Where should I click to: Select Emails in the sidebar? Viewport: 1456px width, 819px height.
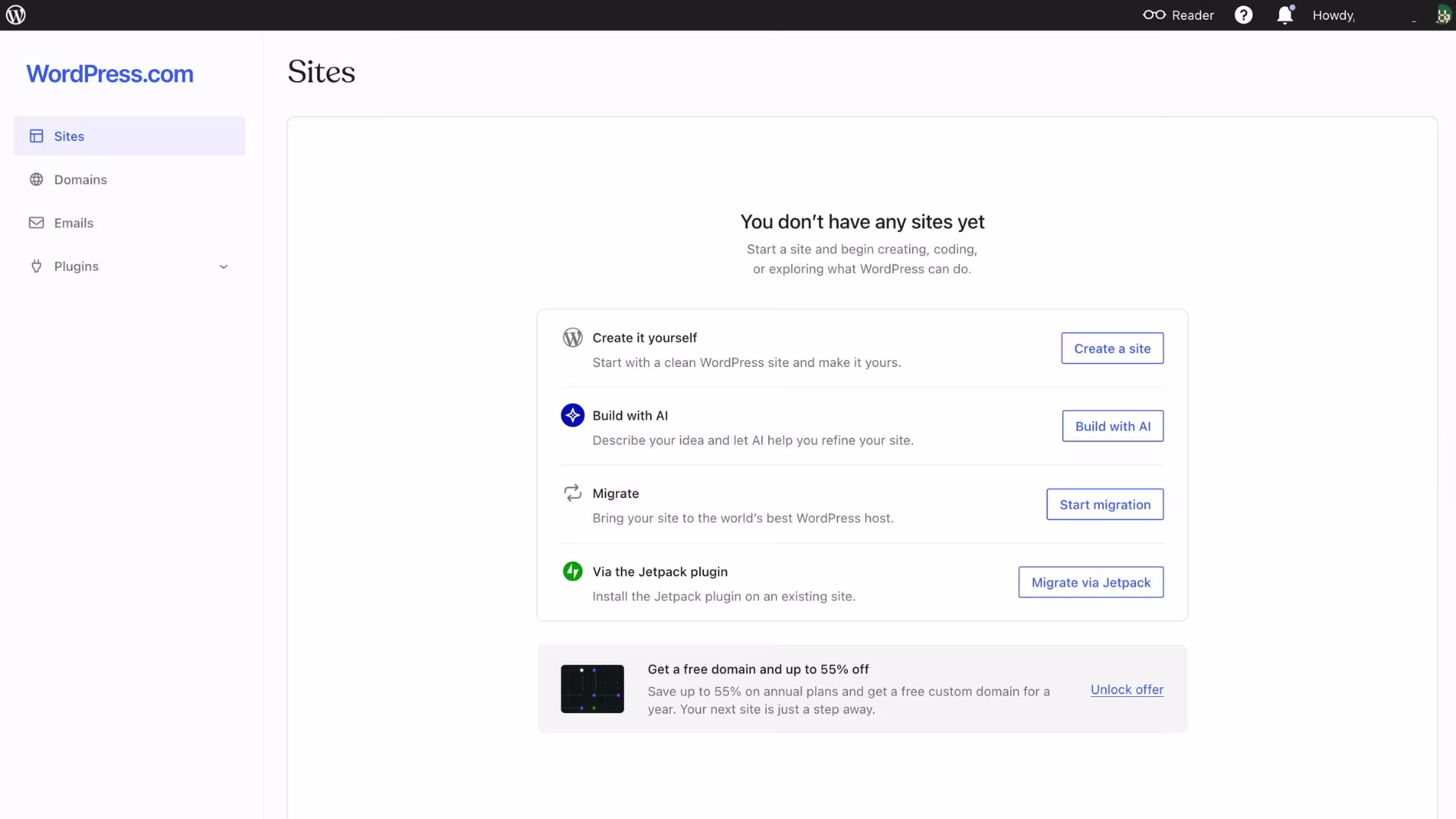point(130,223)
